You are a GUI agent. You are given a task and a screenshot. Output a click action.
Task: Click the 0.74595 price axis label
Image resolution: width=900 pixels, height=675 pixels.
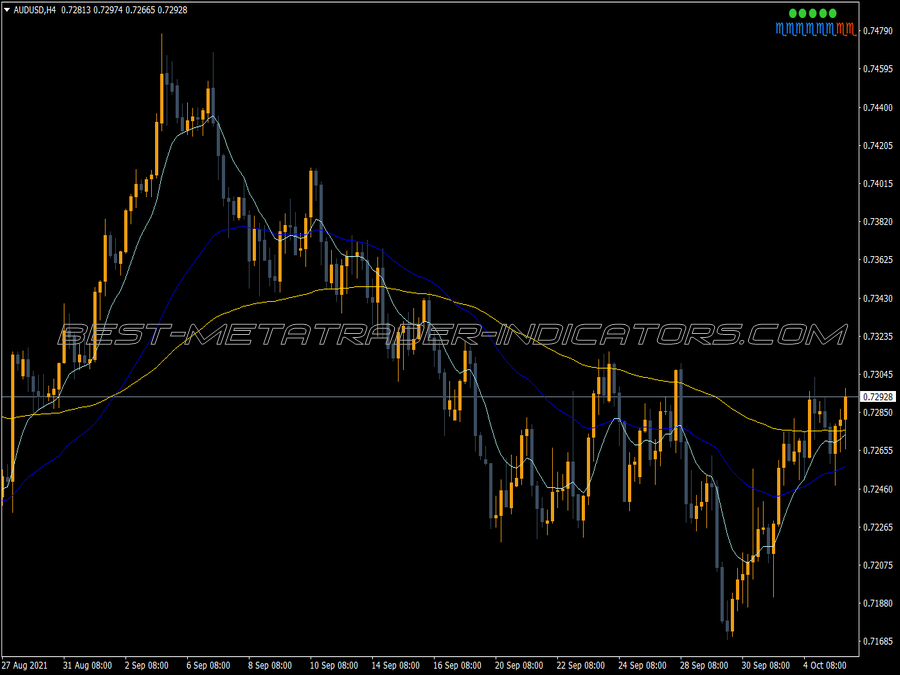(878, 69)
